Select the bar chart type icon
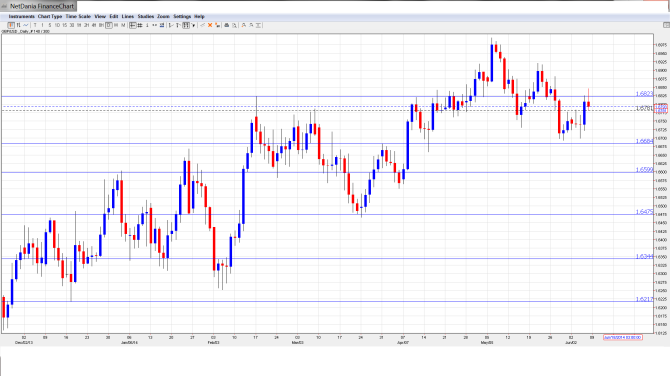Screen dimensions: 670x376 18,25
